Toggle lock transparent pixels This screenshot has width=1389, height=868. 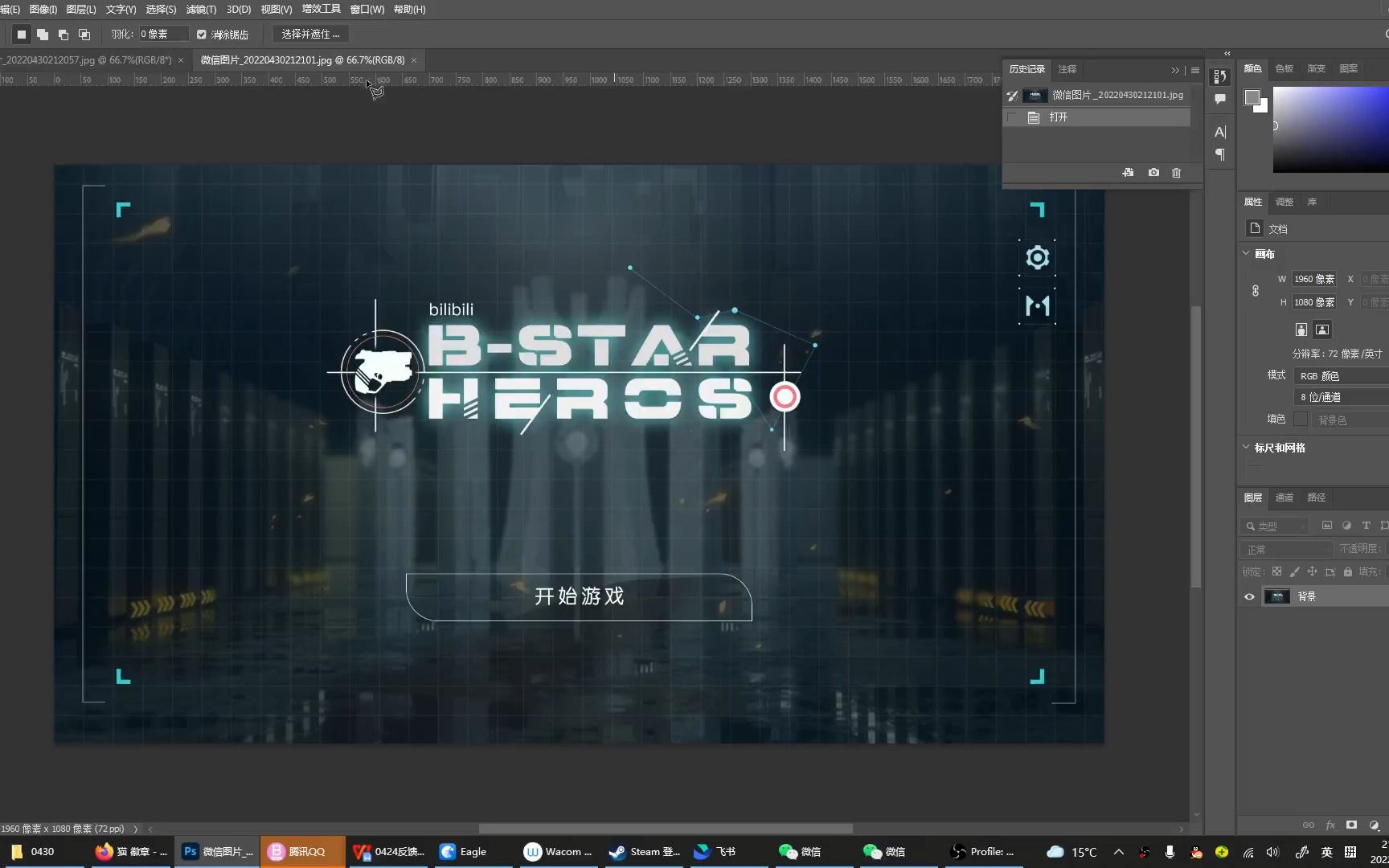[x=1276, y=571]
